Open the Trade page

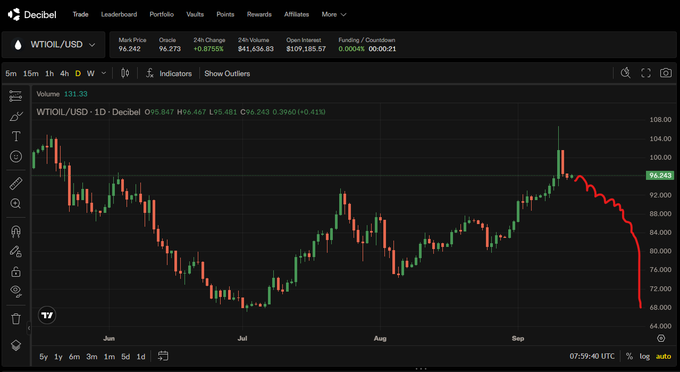[80, 14]
